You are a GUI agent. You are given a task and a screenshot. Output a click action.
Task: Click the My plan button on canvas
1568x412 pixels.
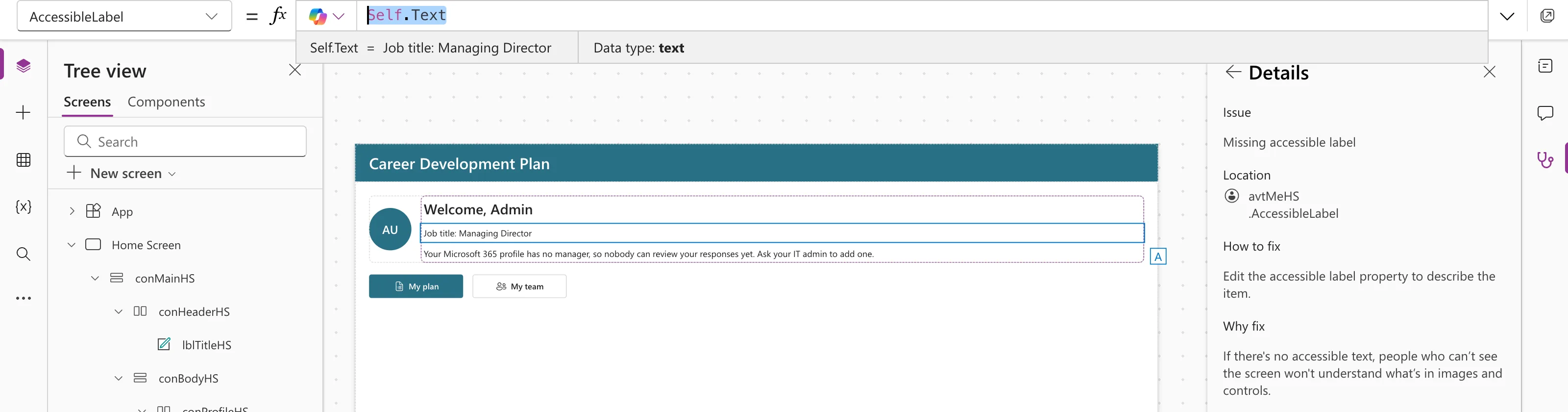coord(416,286)
